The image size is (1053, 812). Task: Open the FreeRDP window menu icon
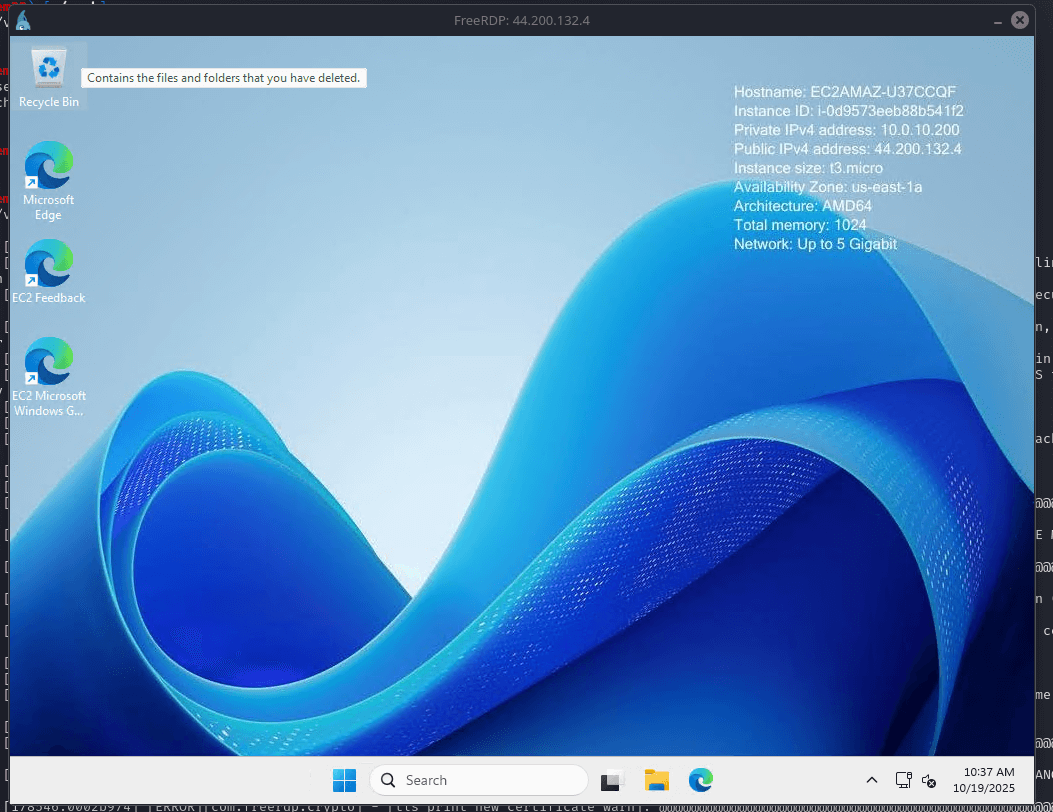point(22,20)
